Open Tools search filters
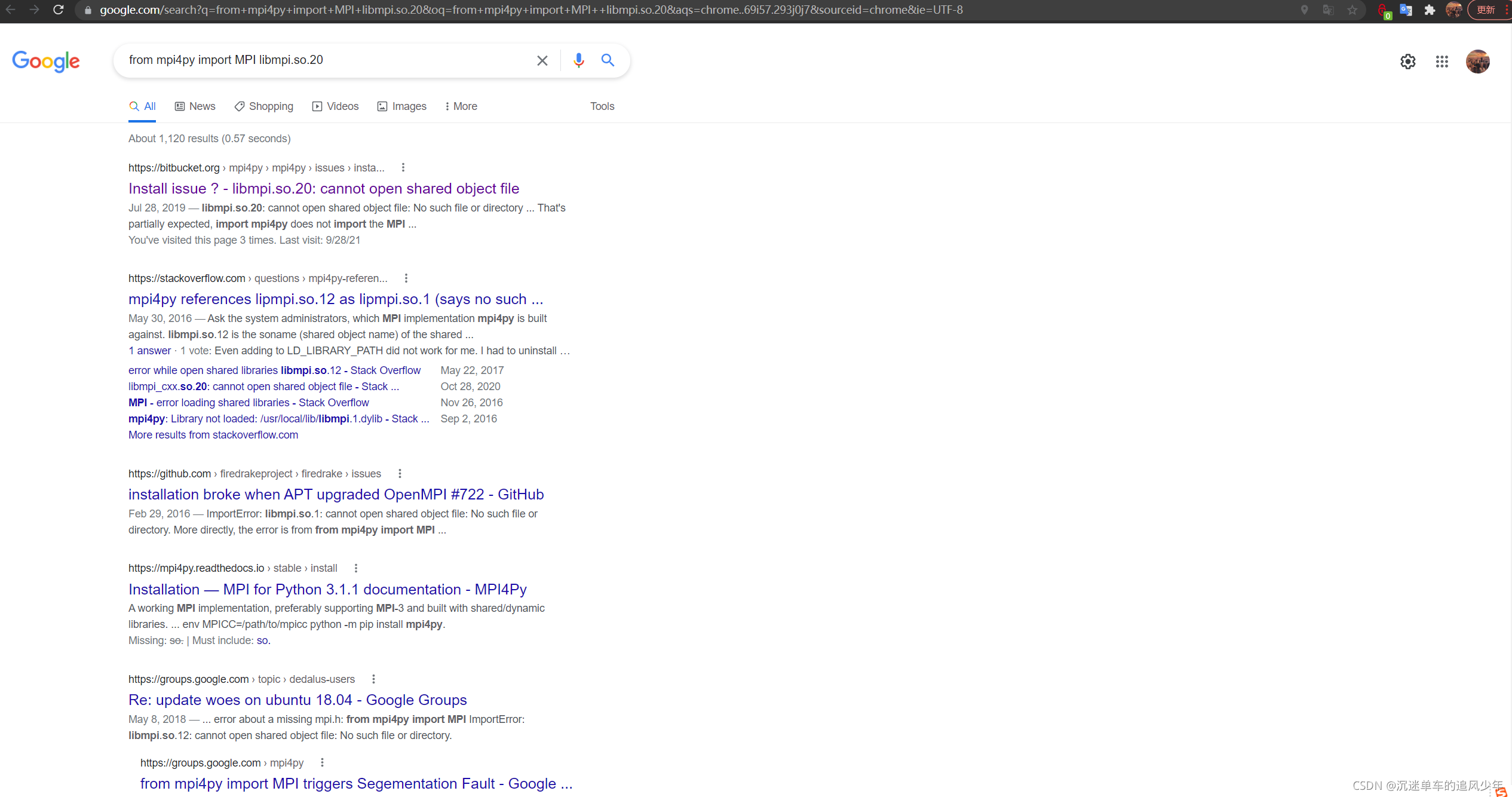The height and width of the screenshot is (797, 1512). (x=602, y=106)
